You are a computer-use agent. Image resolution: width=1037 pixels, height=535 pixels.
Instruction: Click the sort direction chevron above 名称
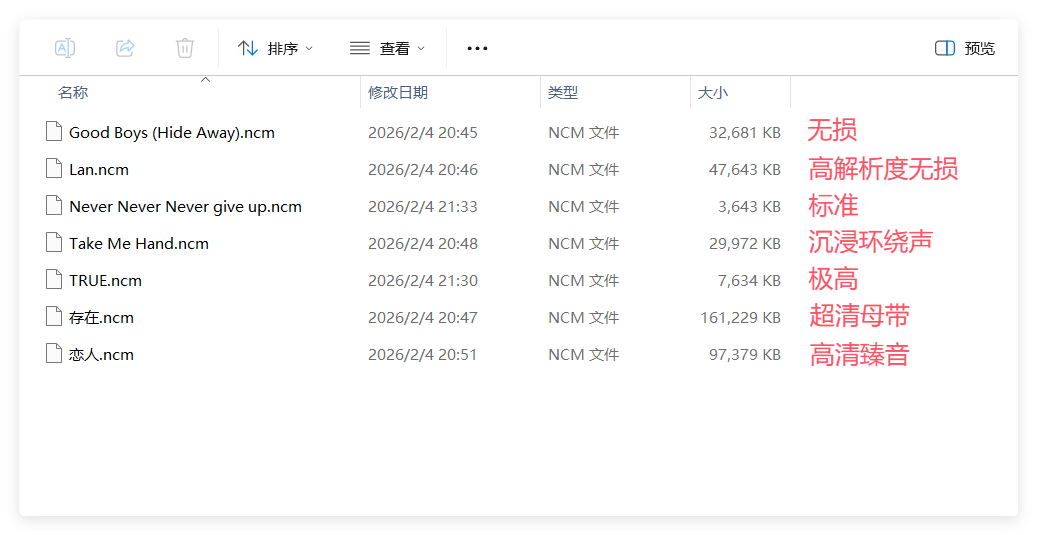(206, 79)
